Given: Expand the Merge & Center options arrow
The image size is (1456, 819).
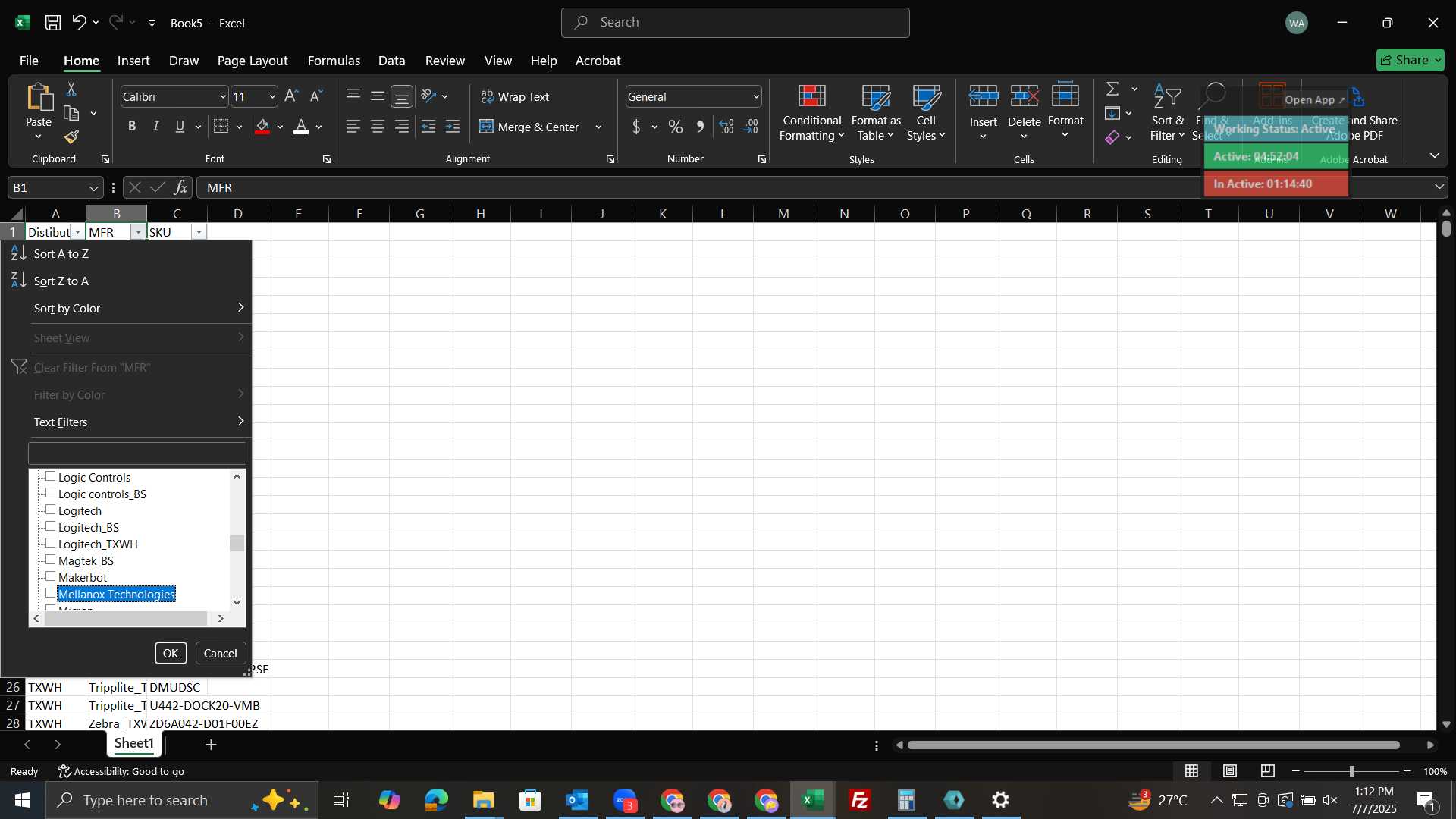Looking at the screenshot, I should click(598, 127).
